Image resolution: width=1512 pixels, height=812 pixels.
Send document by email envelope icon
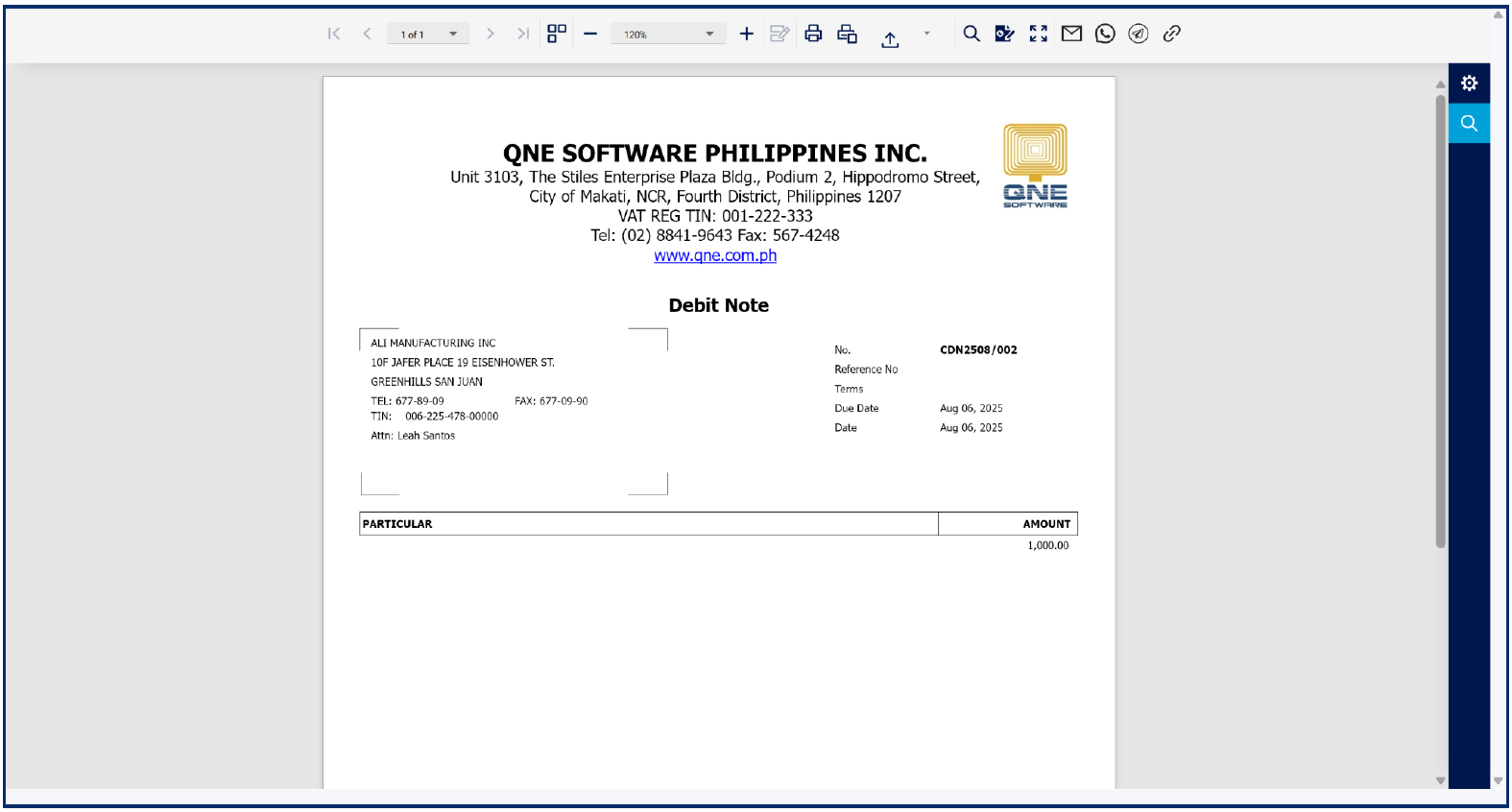[1071, 34]
